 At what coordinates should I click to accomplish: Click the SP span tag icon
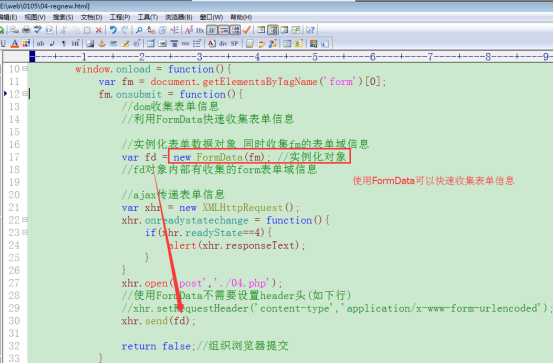pos(235,44)
